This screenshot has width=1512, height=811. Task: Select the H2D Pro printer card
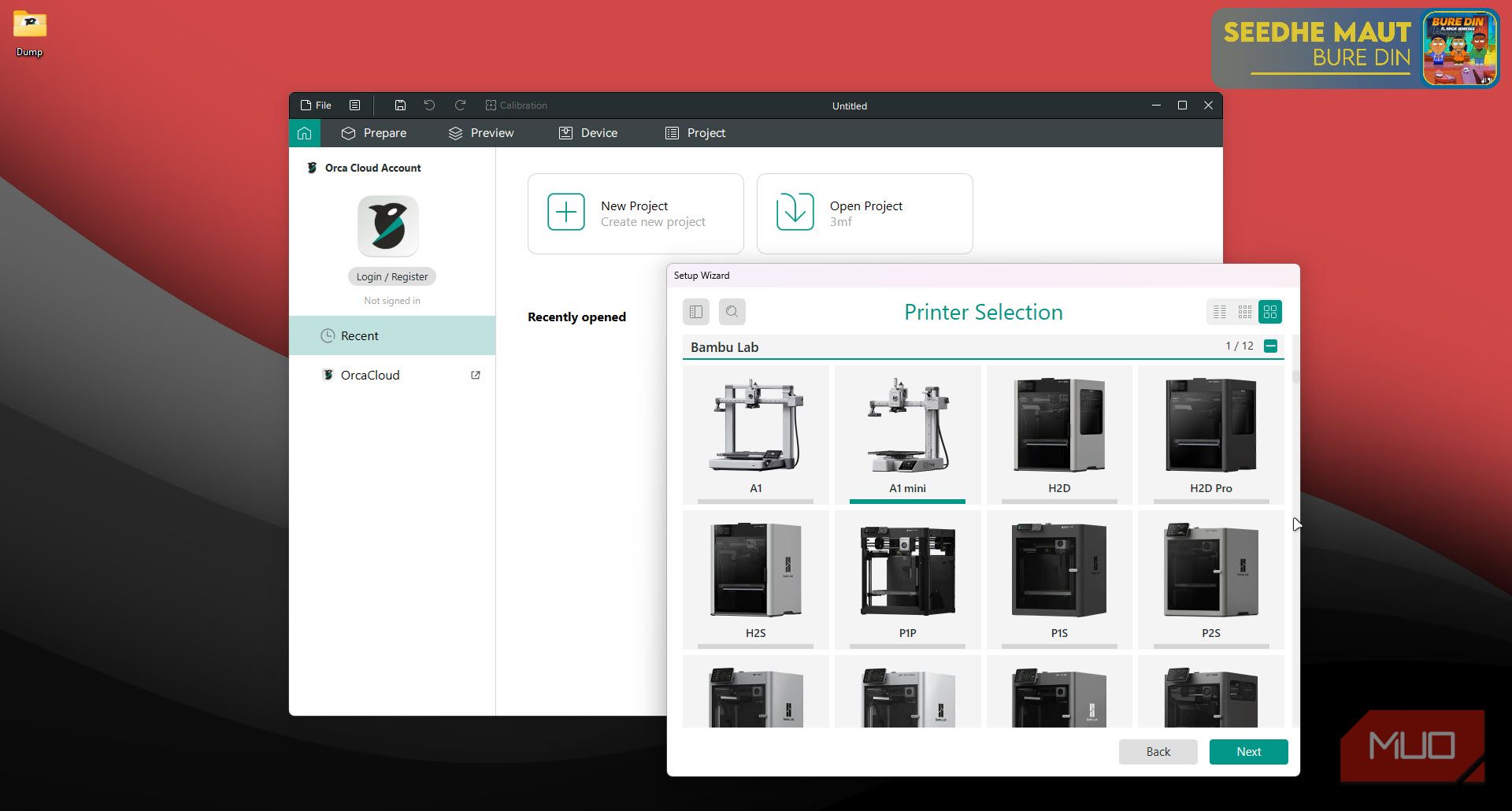1211,435
